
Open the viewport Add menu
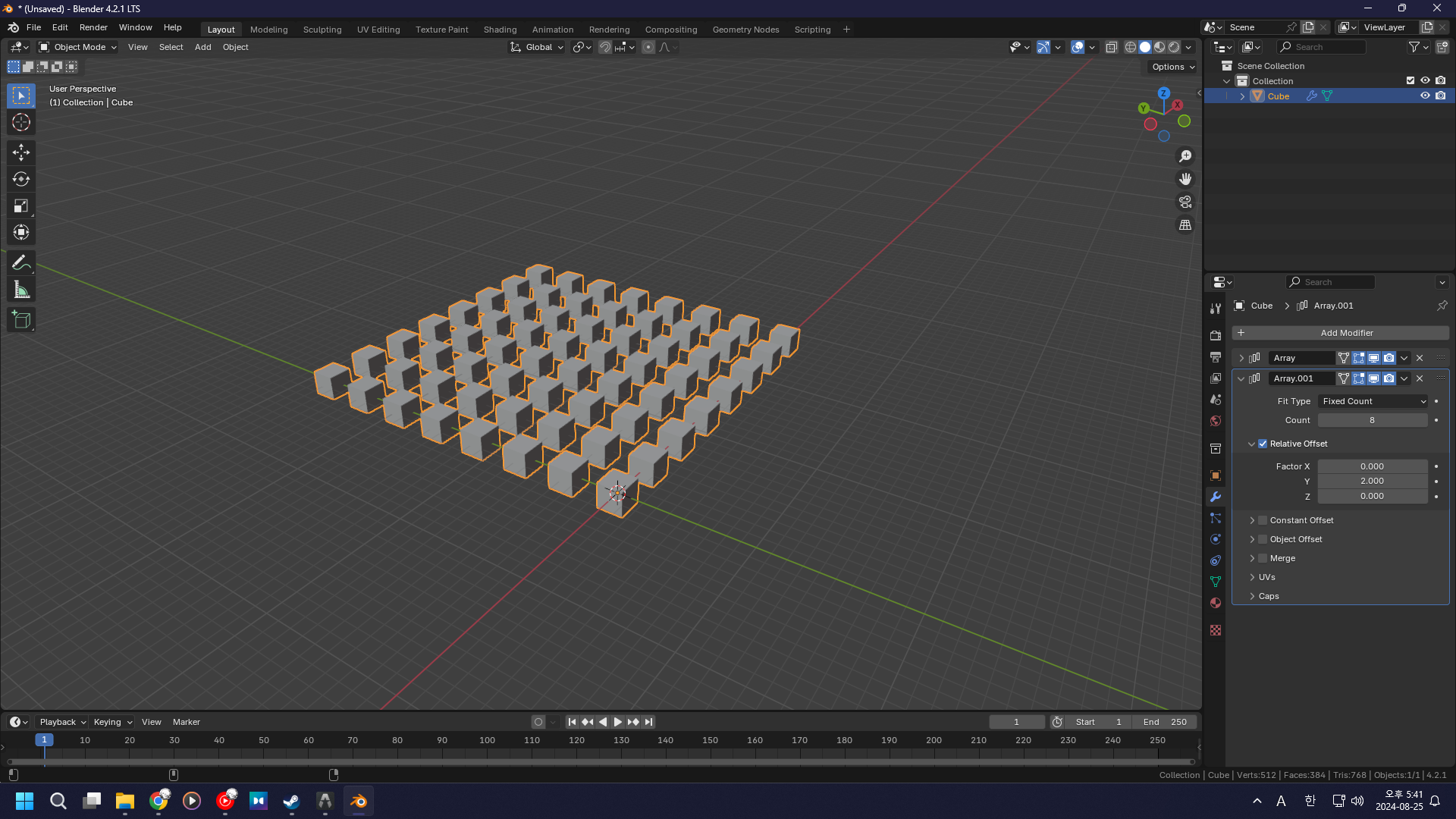(202, 47)
